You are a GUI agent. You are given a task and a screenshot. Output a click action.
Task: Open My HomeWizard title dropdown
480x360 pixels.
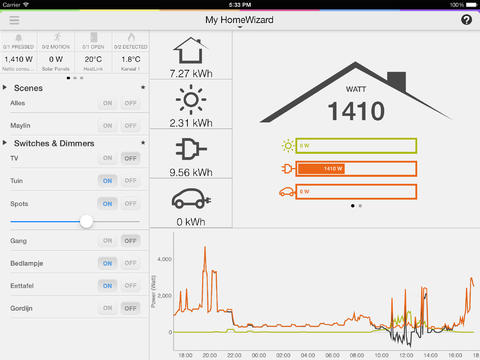coord(239,20)
